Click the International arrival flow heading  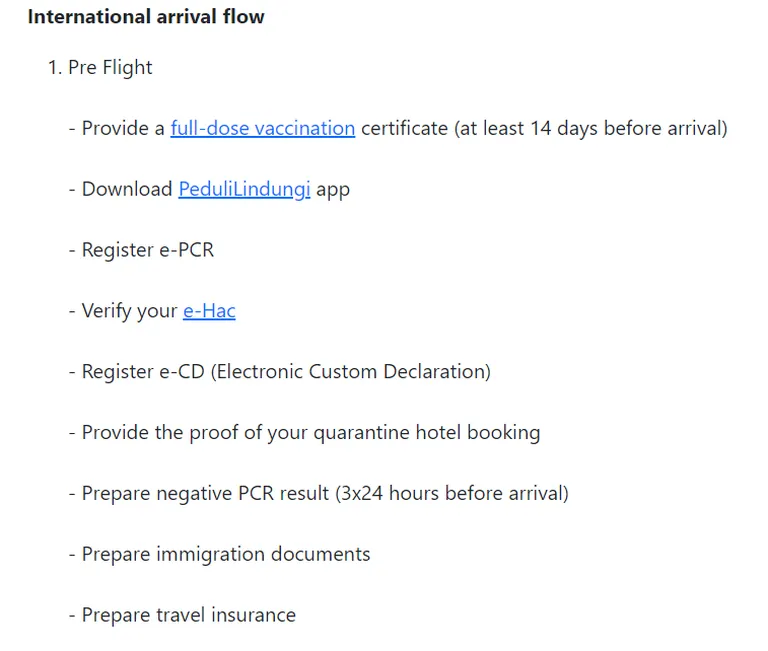tap(146, 17)
